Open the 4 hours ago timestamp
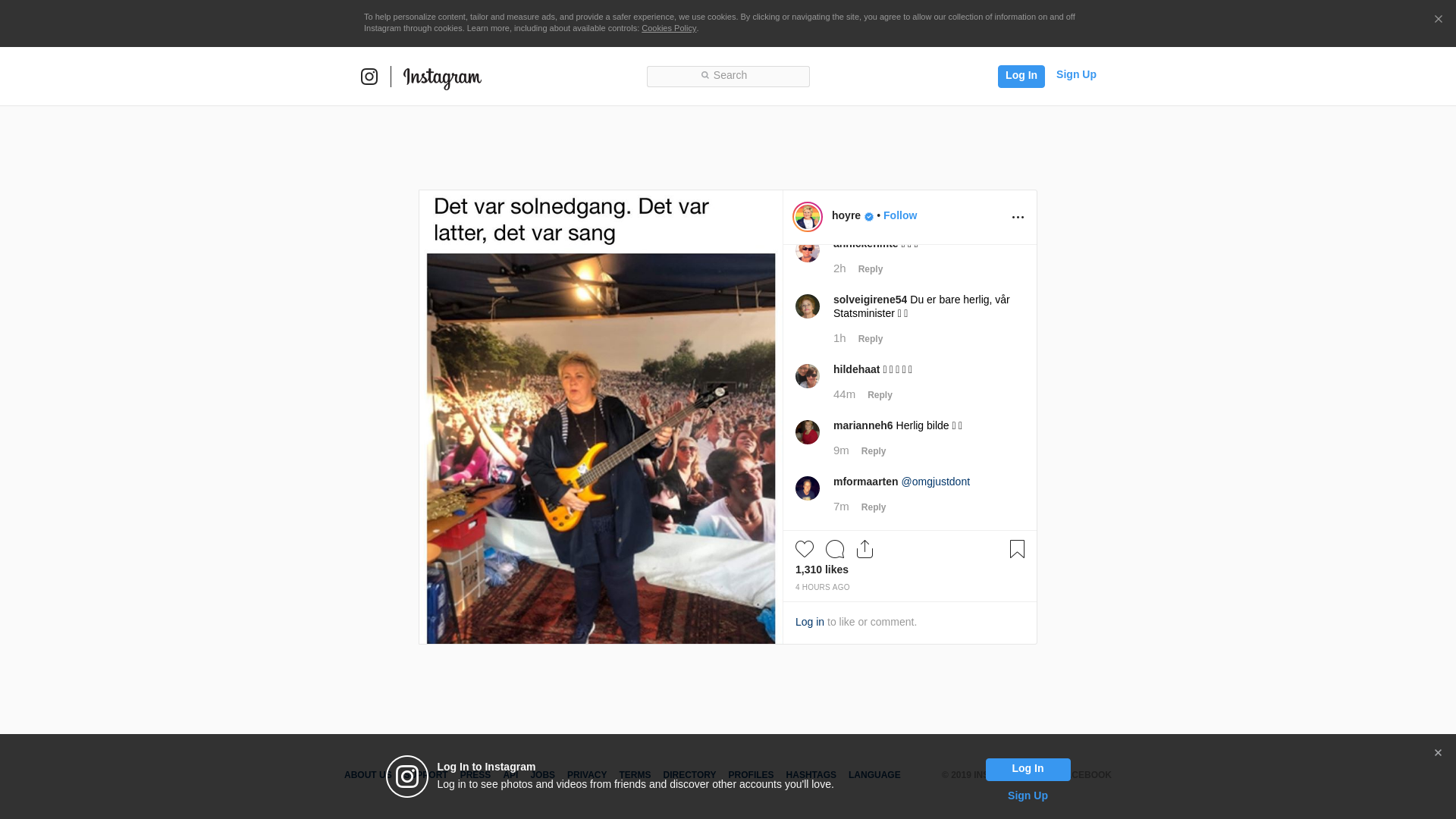Screen dimensions: 1456x819 tap(823, 588)
